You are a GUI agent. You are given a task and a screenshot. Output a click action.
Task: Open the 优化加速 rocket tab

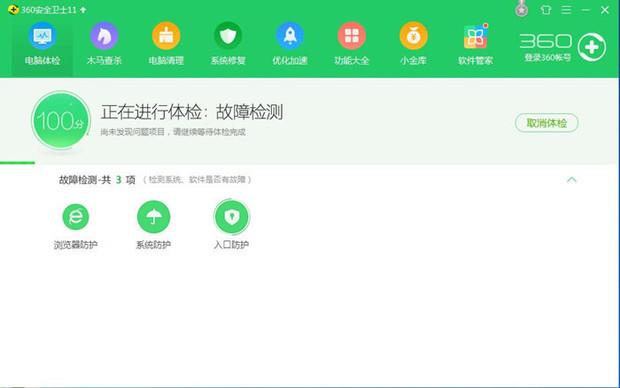coord(290,44)
